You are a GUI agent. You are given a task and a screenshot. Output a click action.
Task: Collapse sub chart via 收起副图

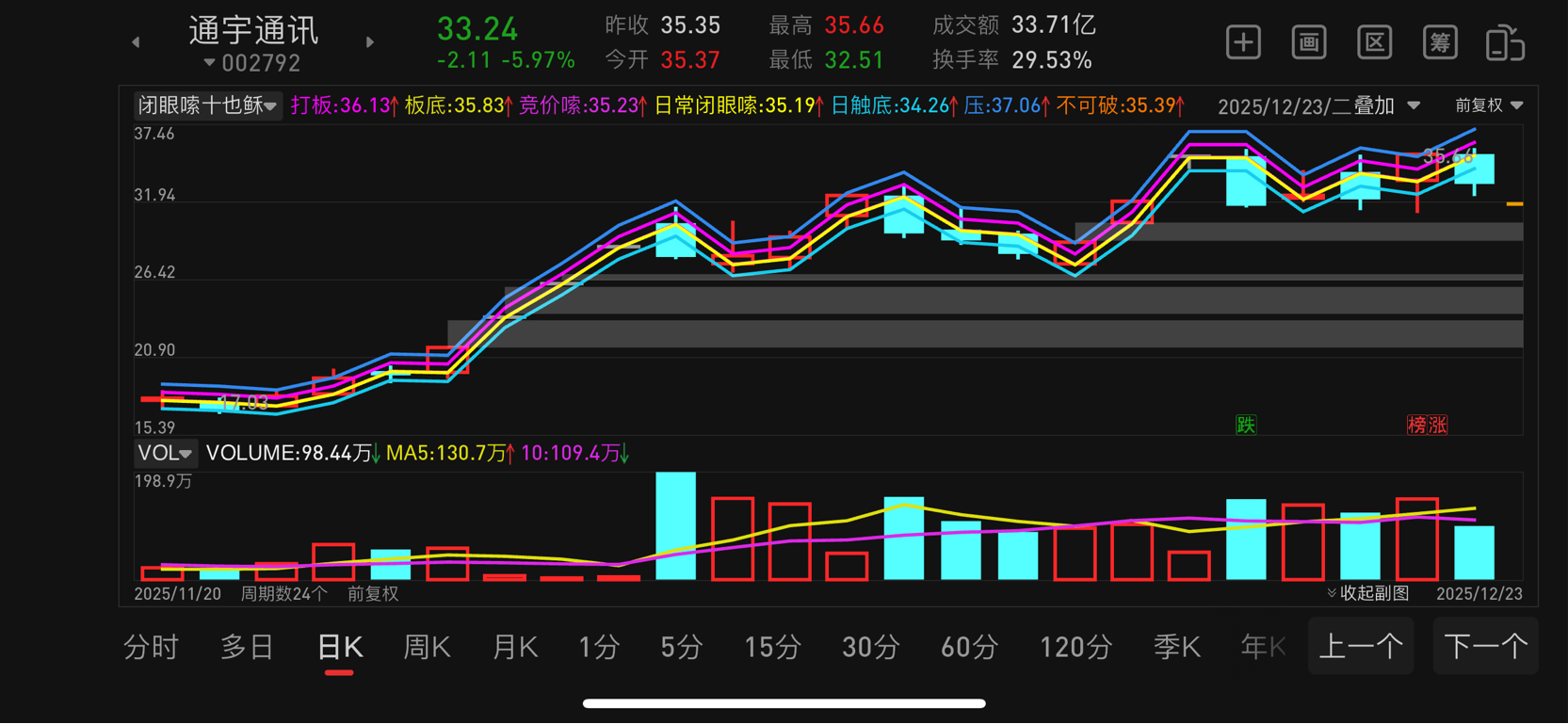click(1368, 593)
